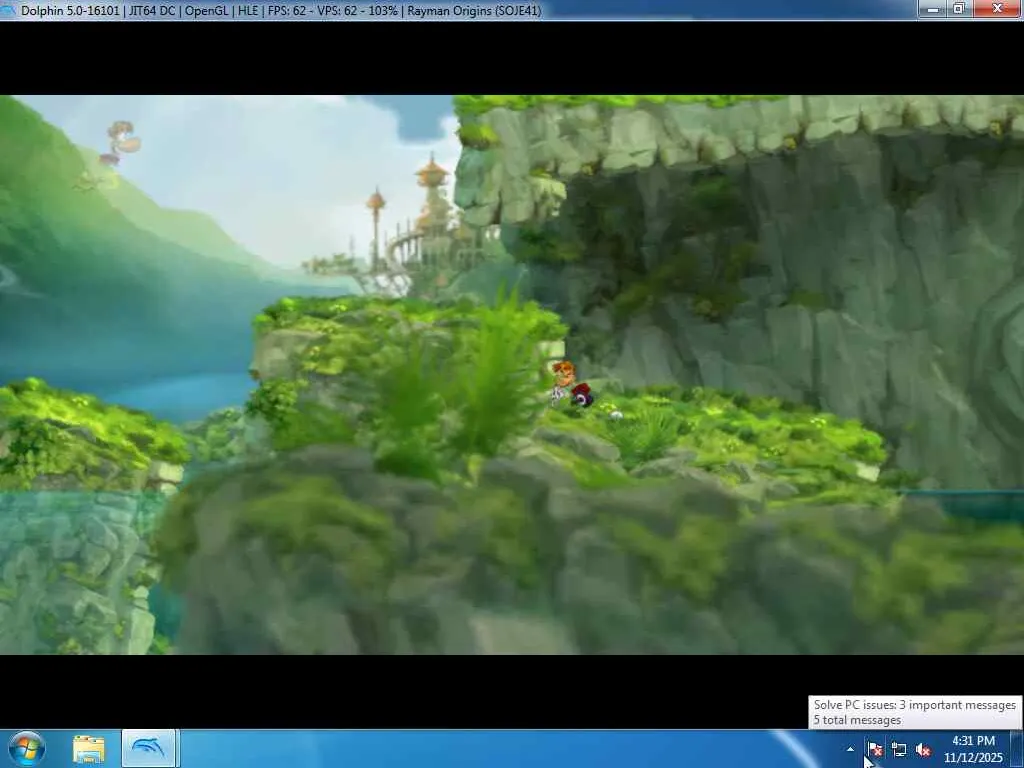This screenshot has height=768, width=1024.
Task: Restore down the Dolphin window
Action: tap(959, 8)
